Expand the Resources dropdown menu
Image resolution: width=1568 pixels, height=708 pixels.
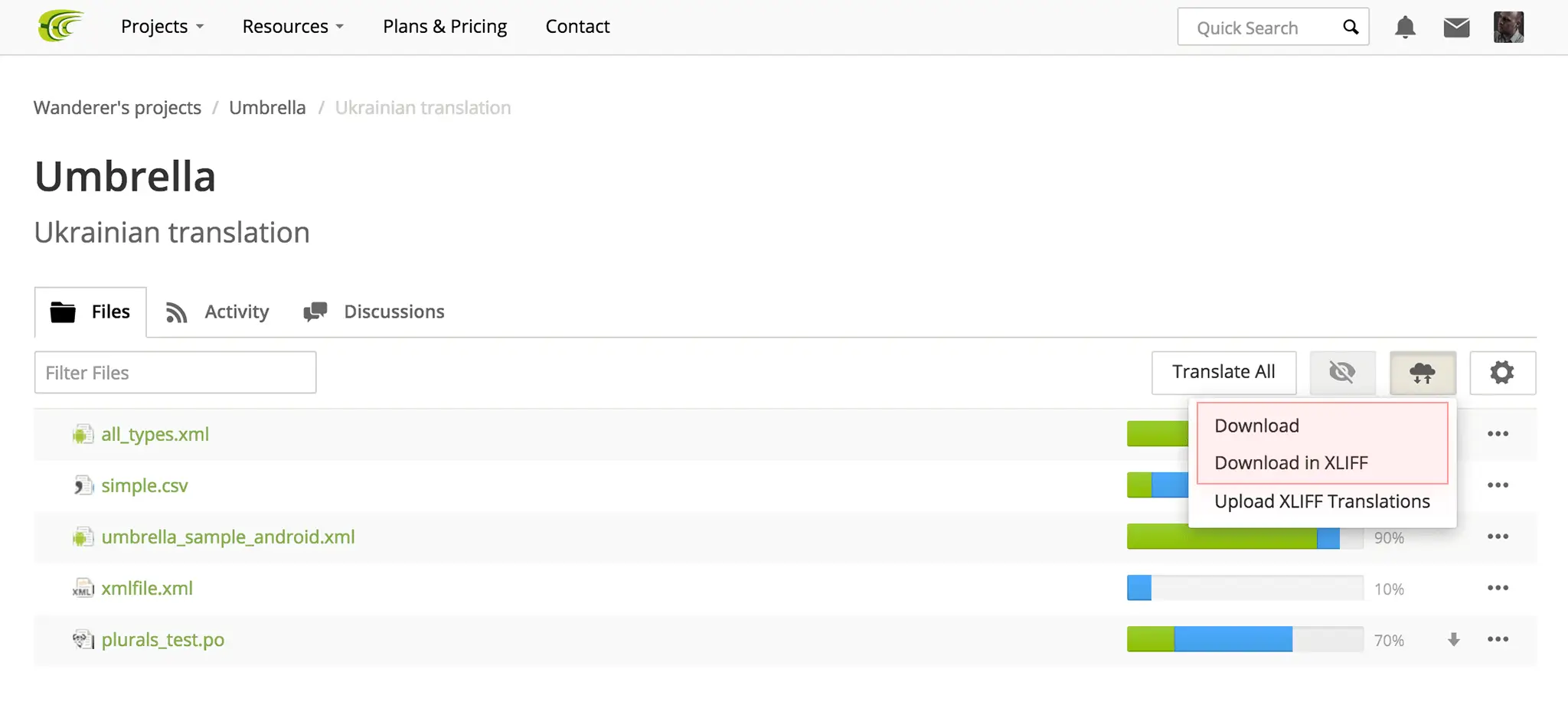click(292, 26)
